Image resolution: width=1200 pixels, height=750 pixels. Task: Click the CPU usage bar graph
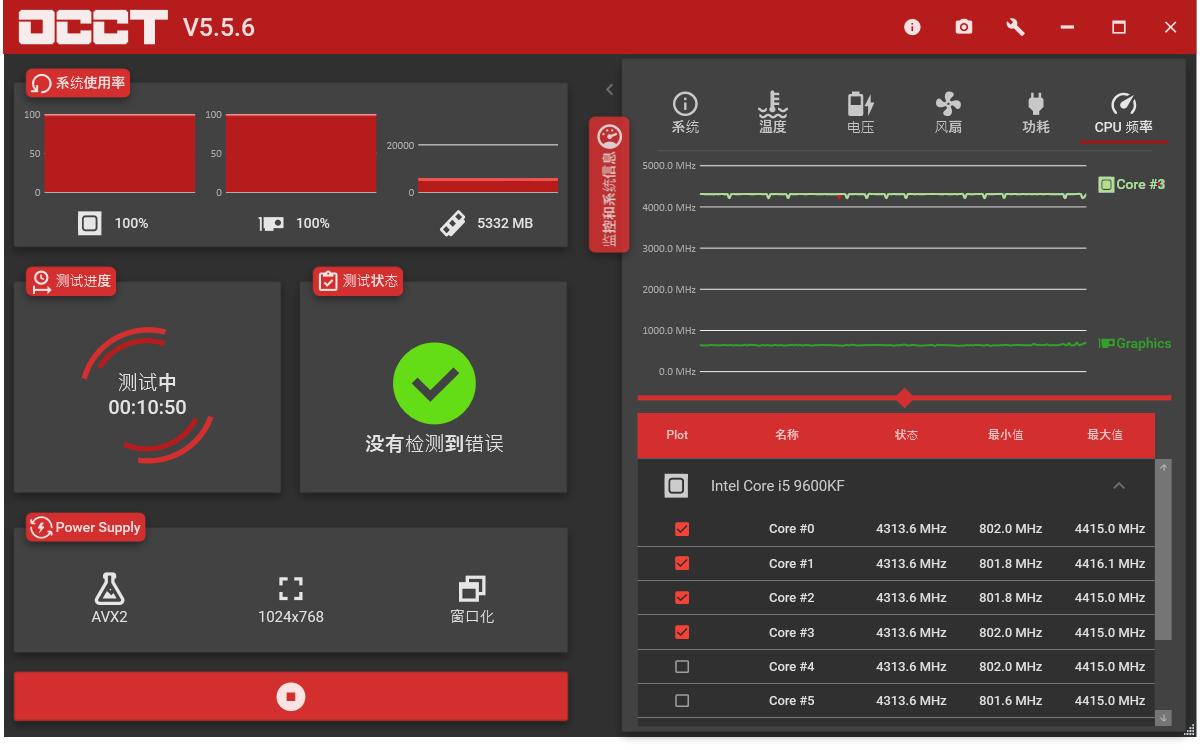click(x=120, y=153)
